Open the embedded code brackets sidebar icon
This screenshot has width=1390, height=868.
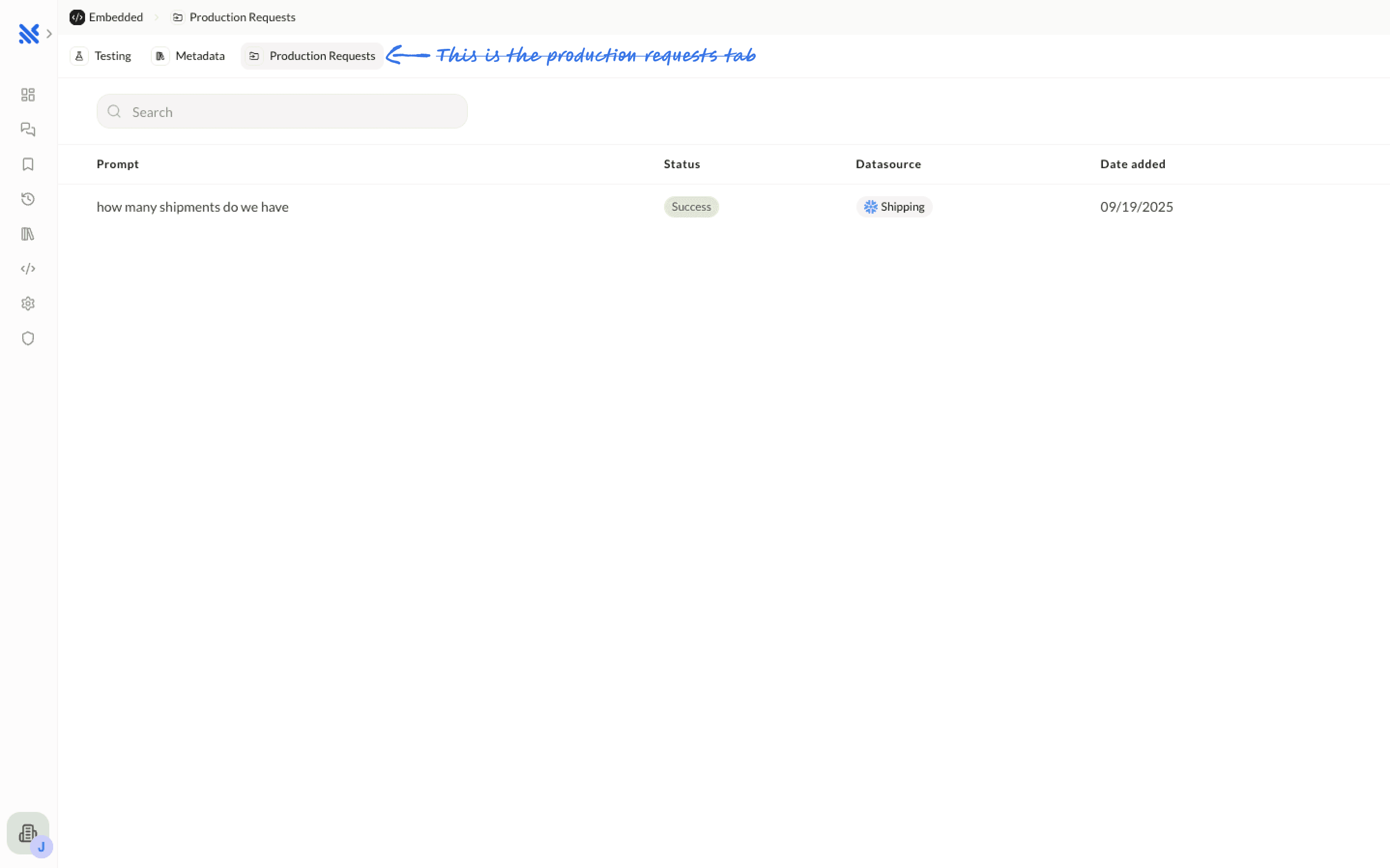tap(28, 269)
